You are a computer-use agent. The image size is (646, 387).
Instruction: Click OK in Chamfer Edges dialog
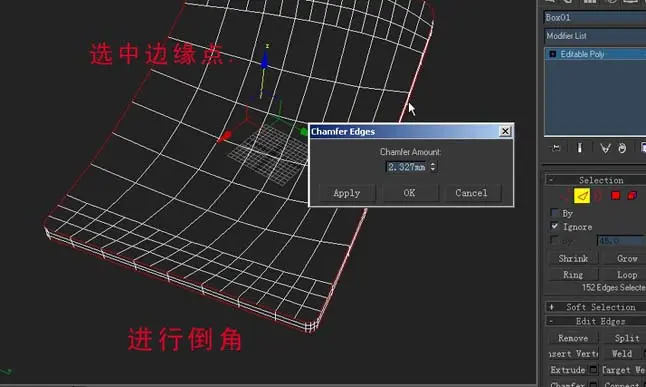pos(410,193)
